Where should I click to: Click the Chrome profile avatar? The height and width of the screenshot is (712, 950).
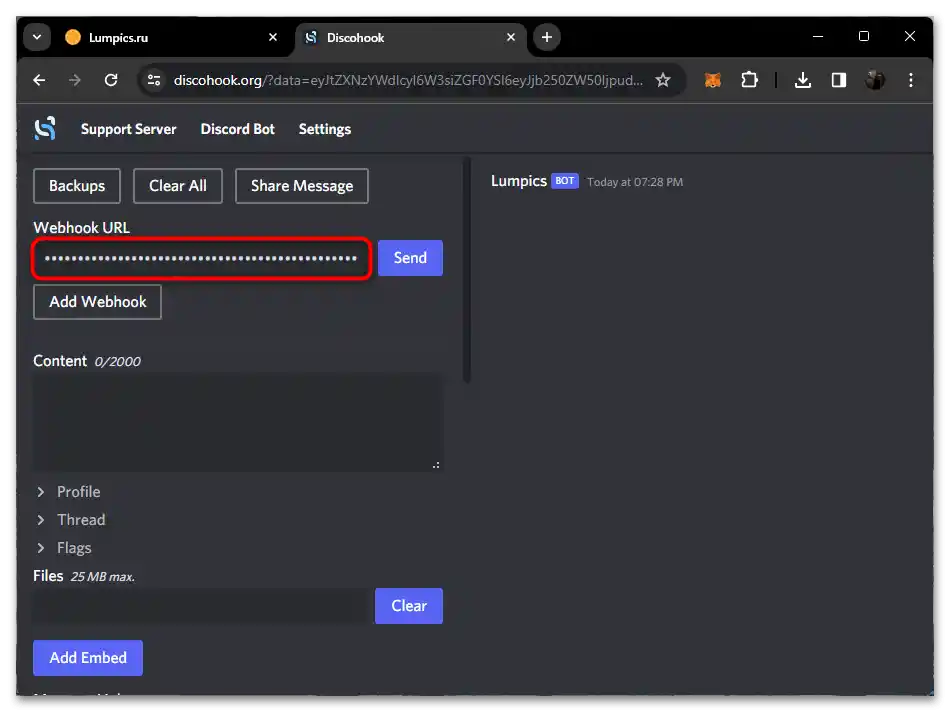(x=875, y=80)
